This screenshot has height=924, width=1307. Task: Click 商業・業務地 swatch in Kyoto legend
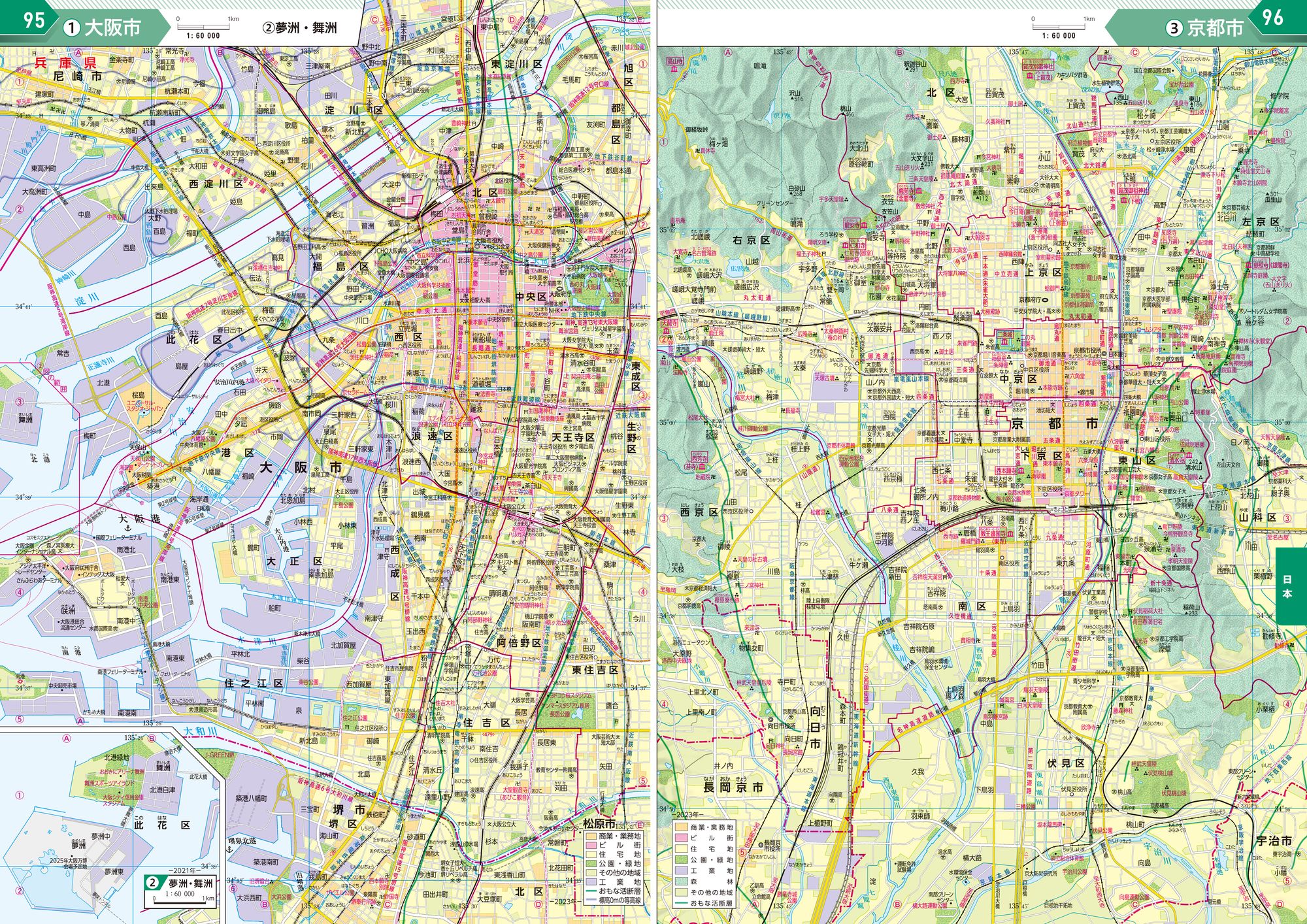pyautogui.click(x=681, y=827)
